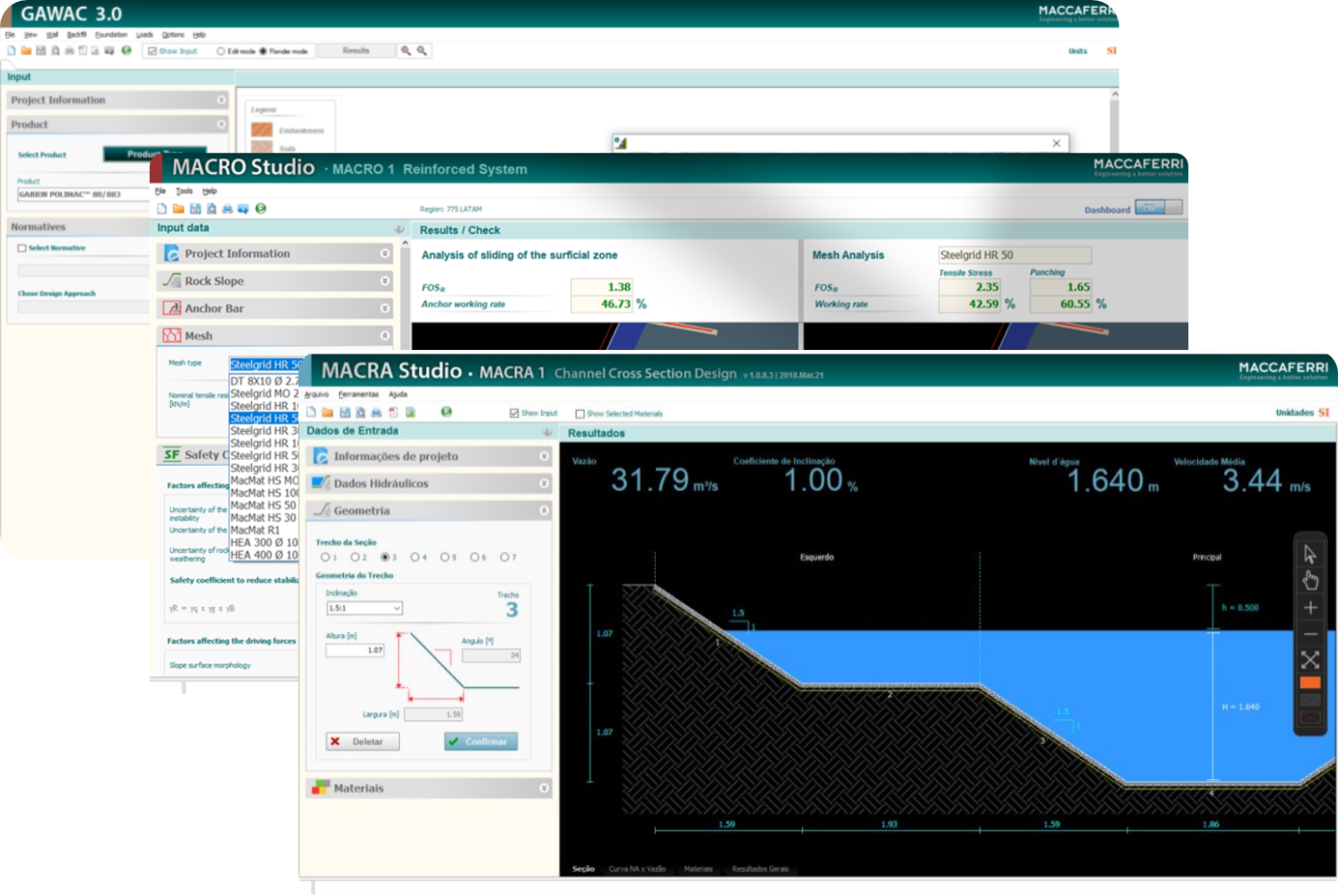Enable the Show Selected Materials checkbox
Screen dimensions: 1338x896
pyautogui.click(x=580, y=413)
